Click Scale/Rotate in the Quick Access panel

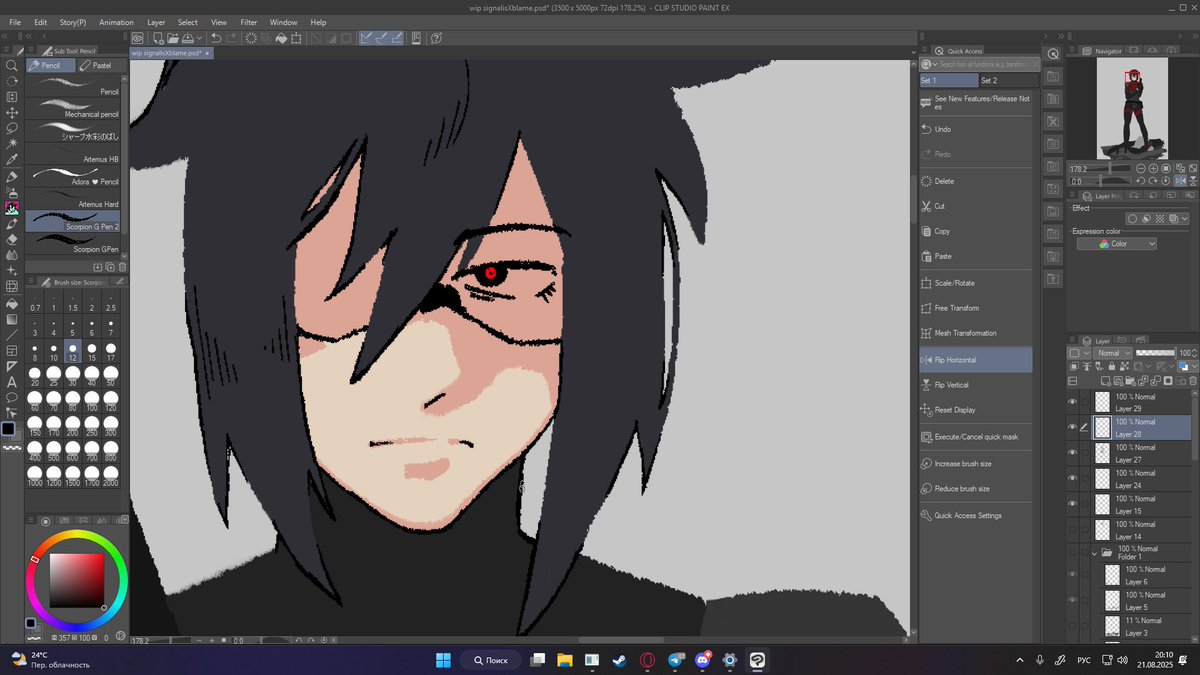[955, 282]
